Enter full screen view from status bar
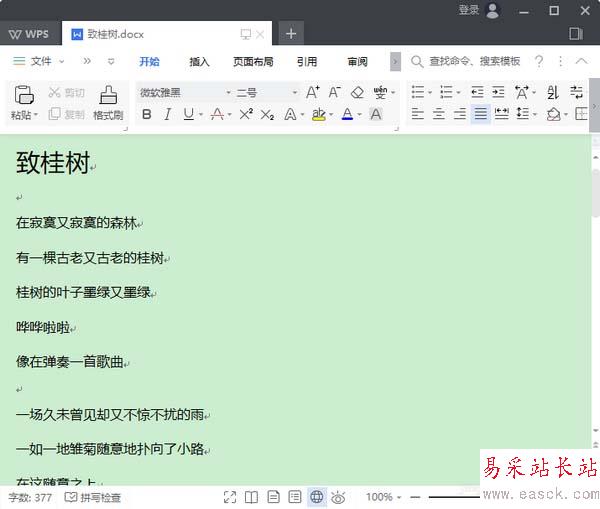 coord(230,497)
